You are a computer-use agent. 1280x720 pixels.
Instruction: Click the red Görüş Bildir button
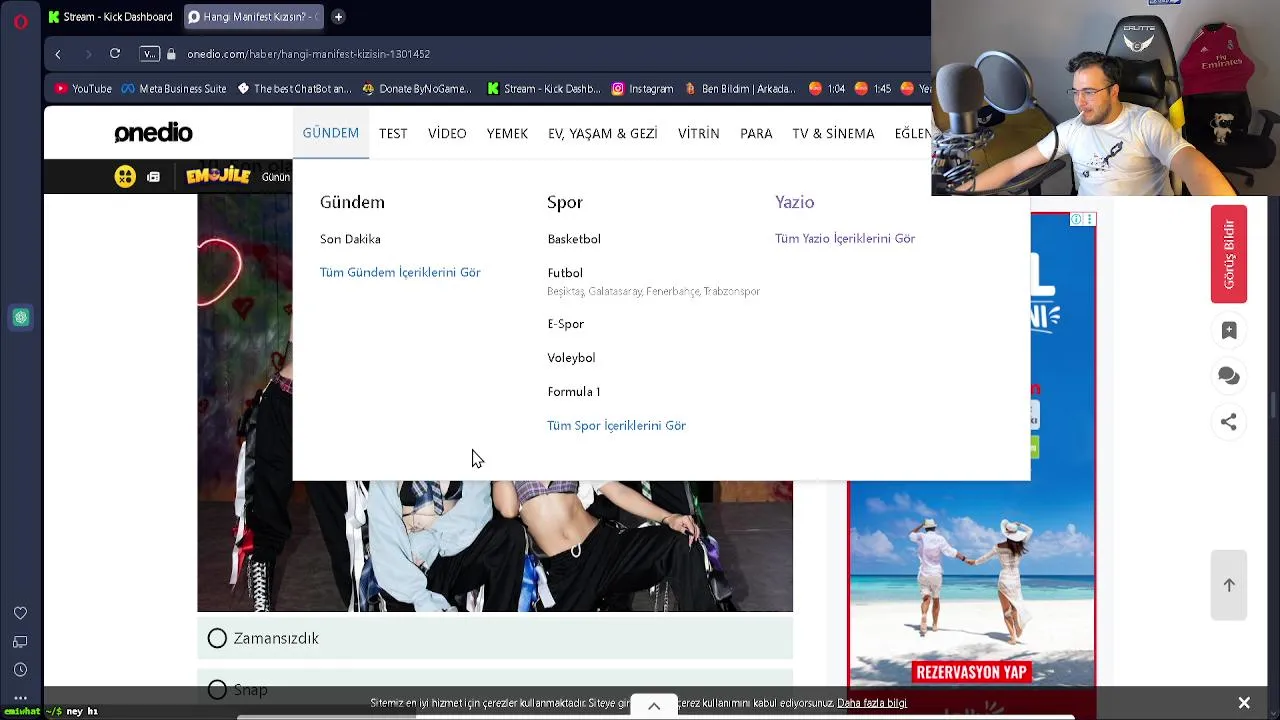point(1229,254)
